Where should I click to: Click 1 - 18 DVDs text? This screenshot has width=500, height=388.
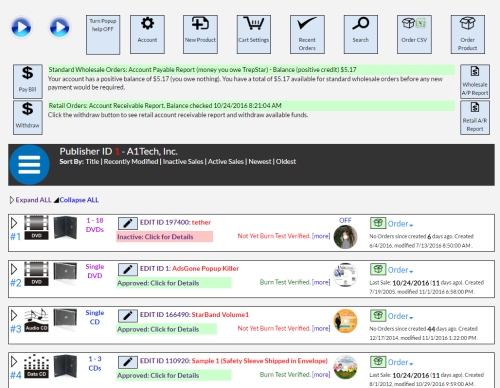tap(95, 225)
